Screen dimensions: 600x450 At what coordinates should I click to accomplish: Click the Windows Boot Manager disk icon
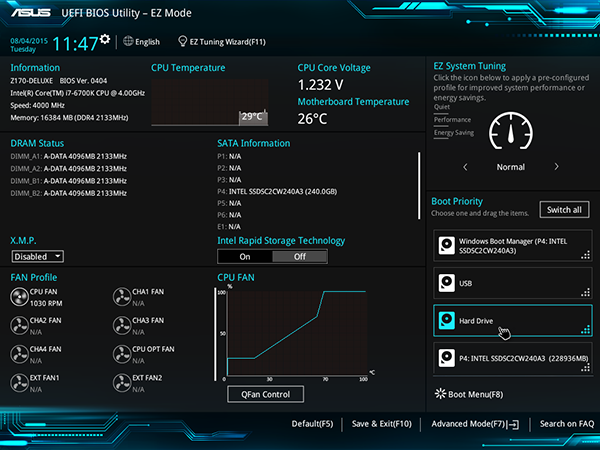pyautogui.click(x=447, y=245)
